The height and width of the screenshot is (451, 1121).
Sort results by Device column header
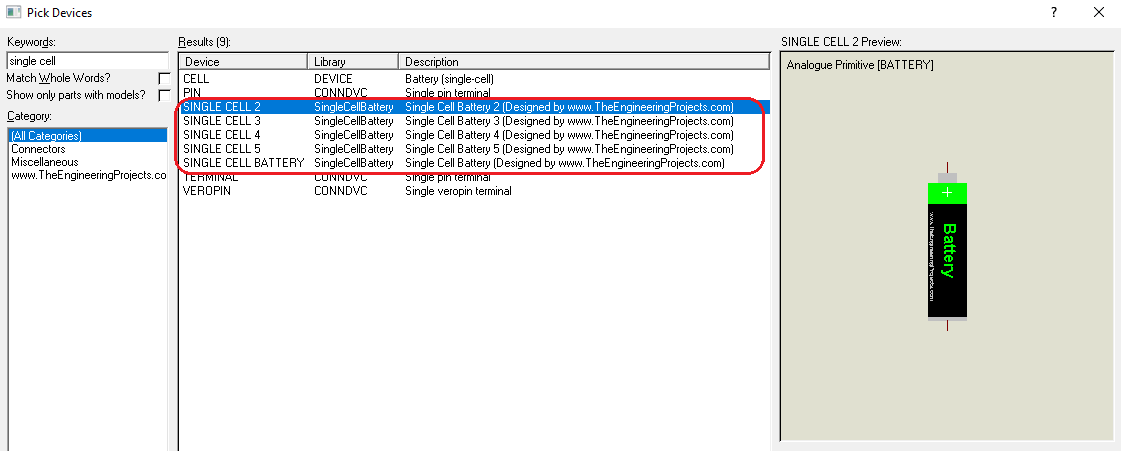(242, 62)
